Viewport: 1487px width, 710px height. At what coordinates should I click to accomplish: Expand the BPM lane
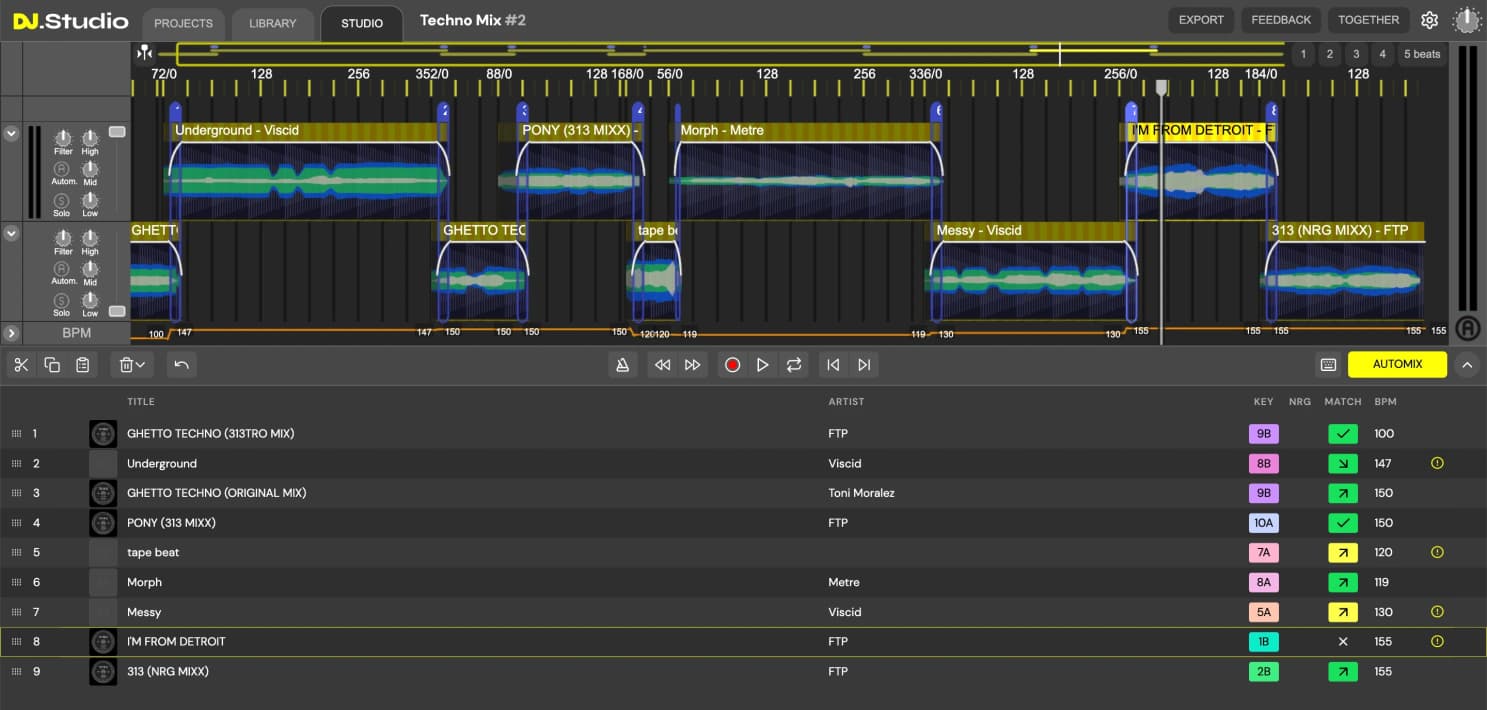click(x=11, y=333)
